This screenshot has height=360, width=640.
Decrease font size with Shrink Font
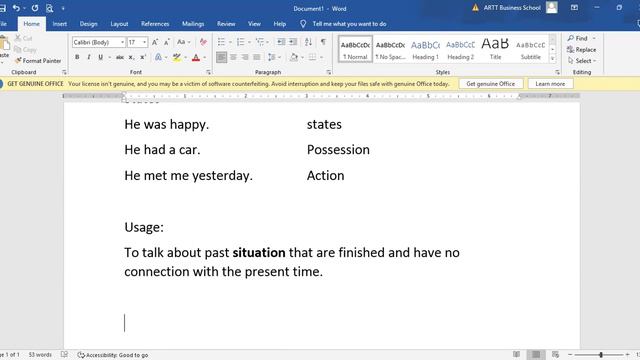(167, 42)
